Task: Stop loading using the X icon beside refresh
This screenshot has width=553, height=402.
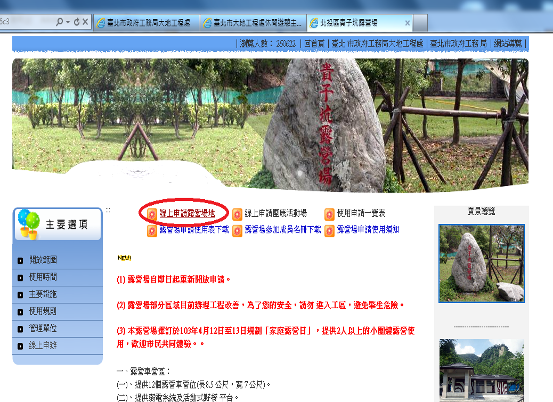Action: (85, 22)
